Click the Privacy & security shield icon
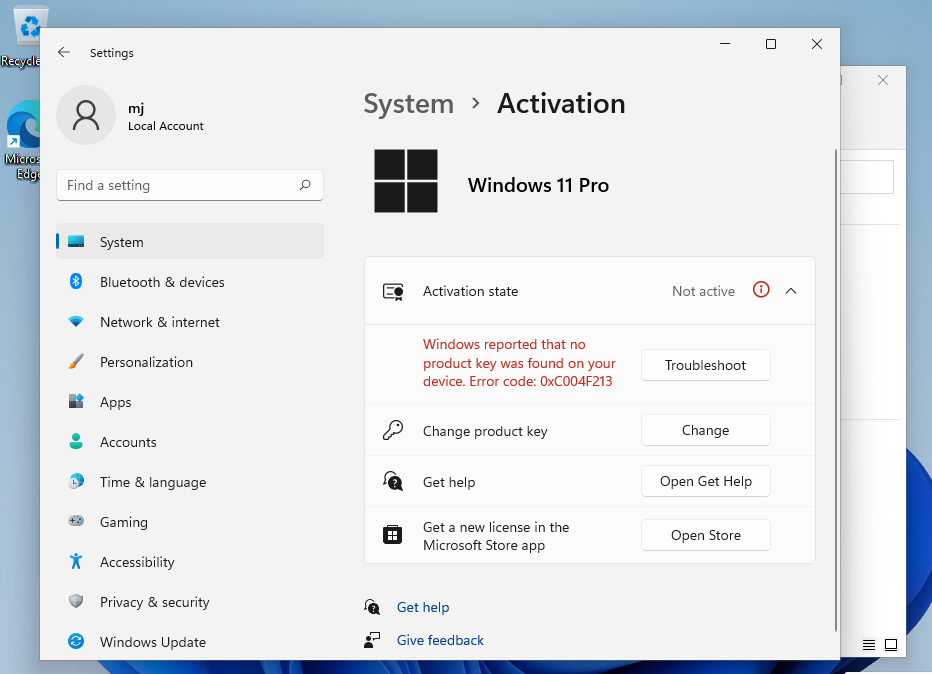The width and height of the screenshot is (932, 674). point(76,601)
